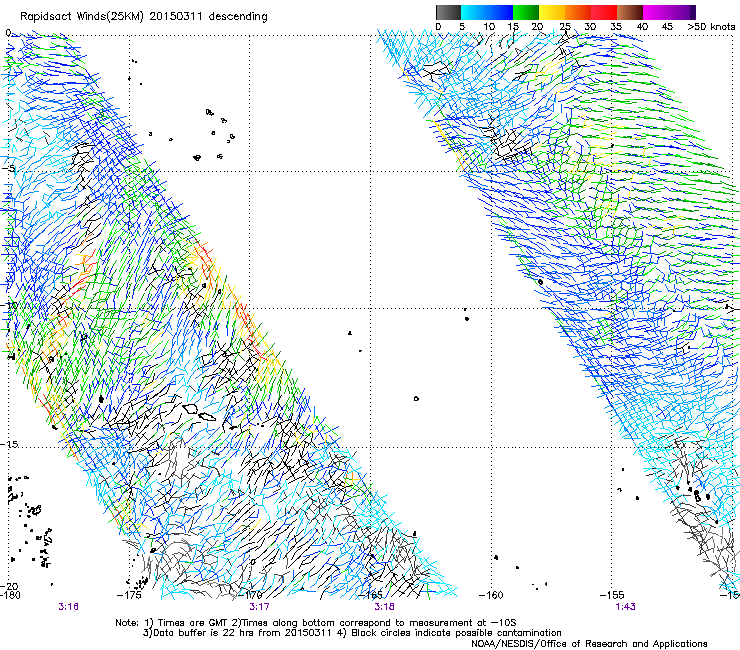Viewport: 740px width, 650px height.
Task: Click the purple '3:18' swath time
Action: pyautogui.click(x=385, y=607)
